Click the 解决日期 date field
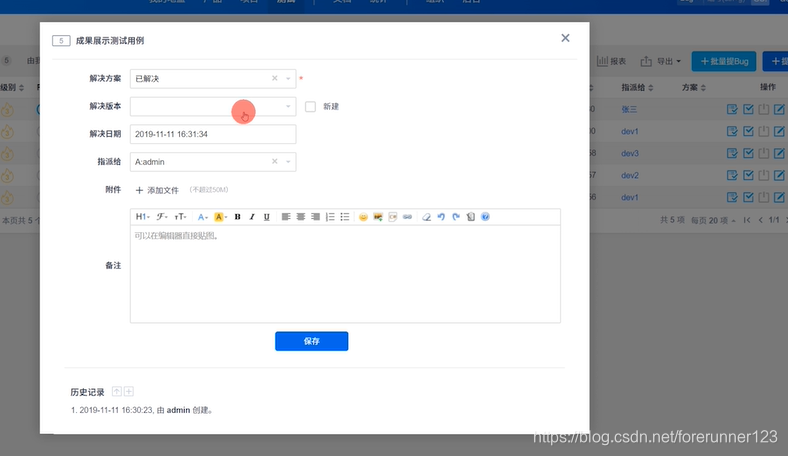 [213, 134]
